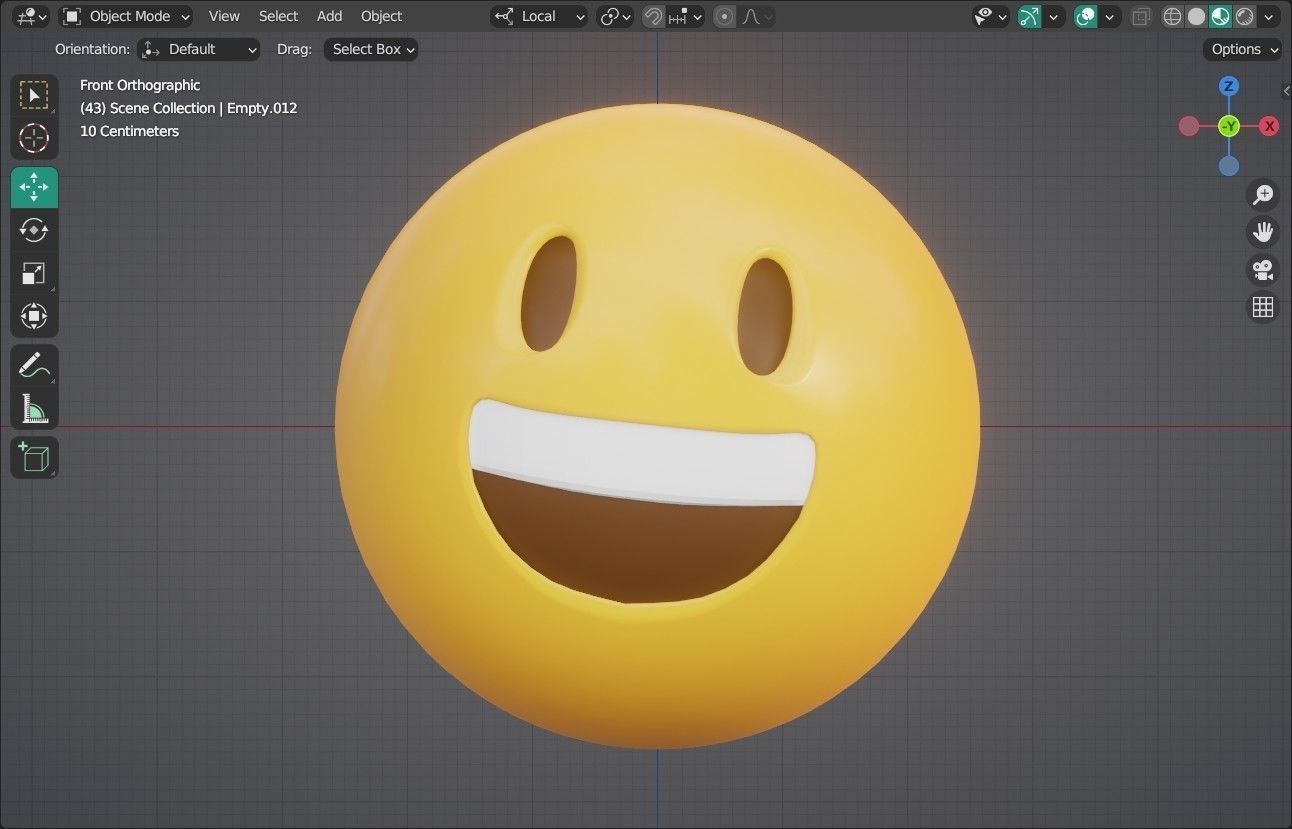Click the green -Y axis gizmo ball
The height and width of the screenshot is (829, 1292).
point(1229,126)
